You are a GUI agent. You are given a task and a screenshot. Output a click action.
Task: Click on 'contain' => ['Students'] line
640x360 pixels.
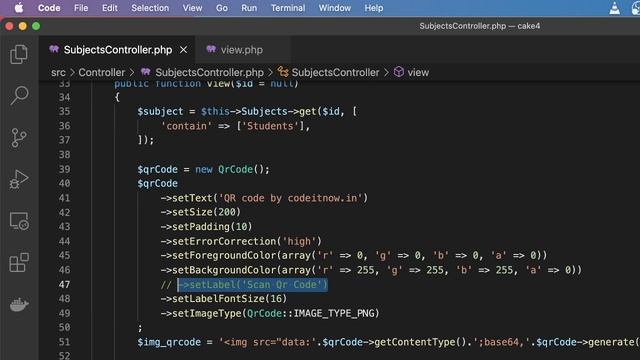[x=236, y=126]
